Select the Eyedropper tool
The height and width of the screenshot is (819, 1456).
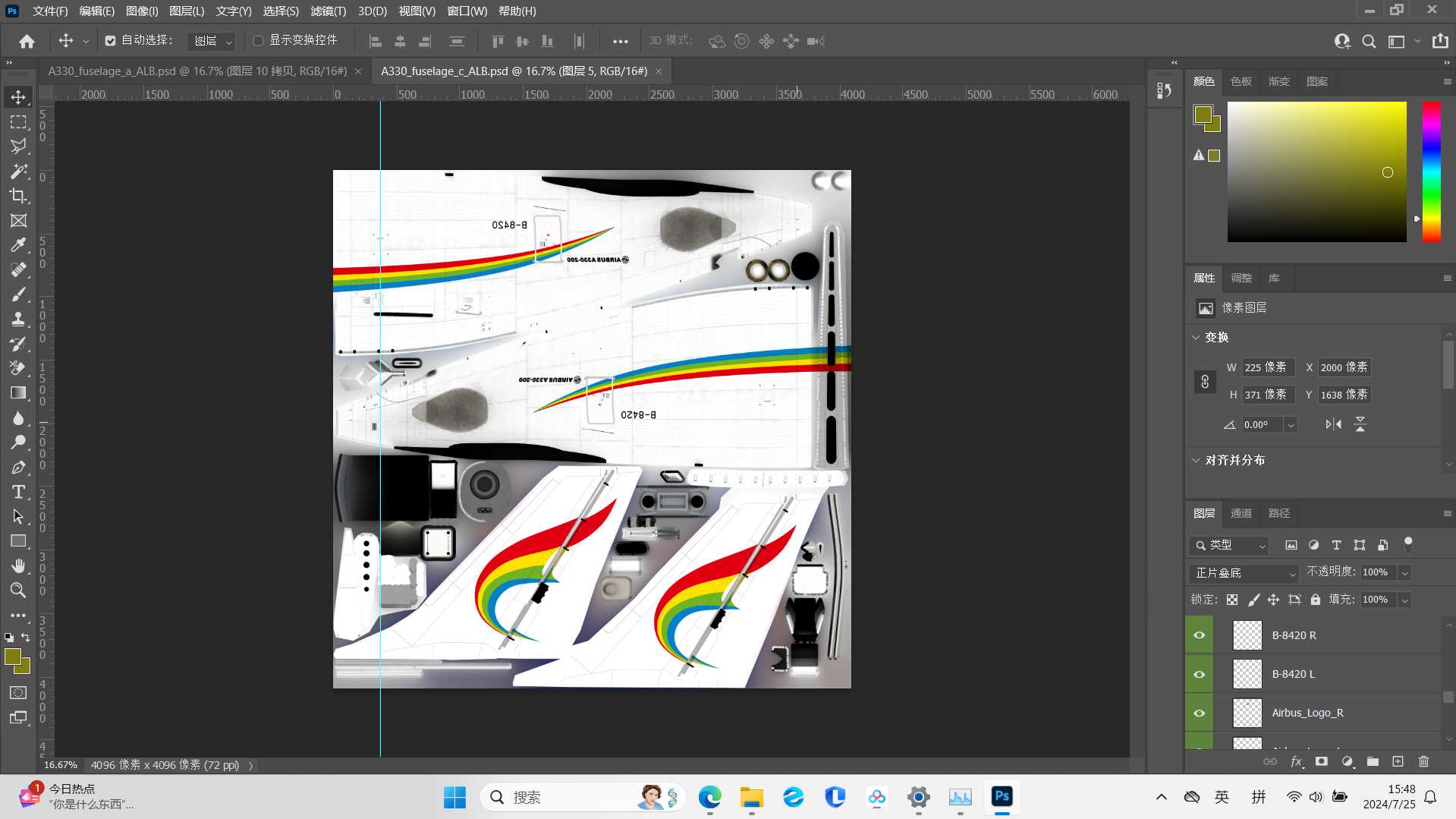tap(18, 245)
